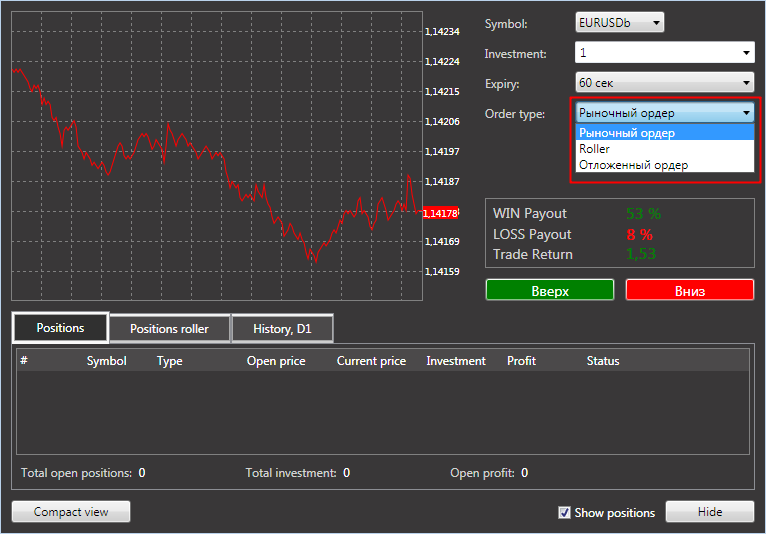Open the Symbol EURUSDb dropdown

click(x=619, y=22)
